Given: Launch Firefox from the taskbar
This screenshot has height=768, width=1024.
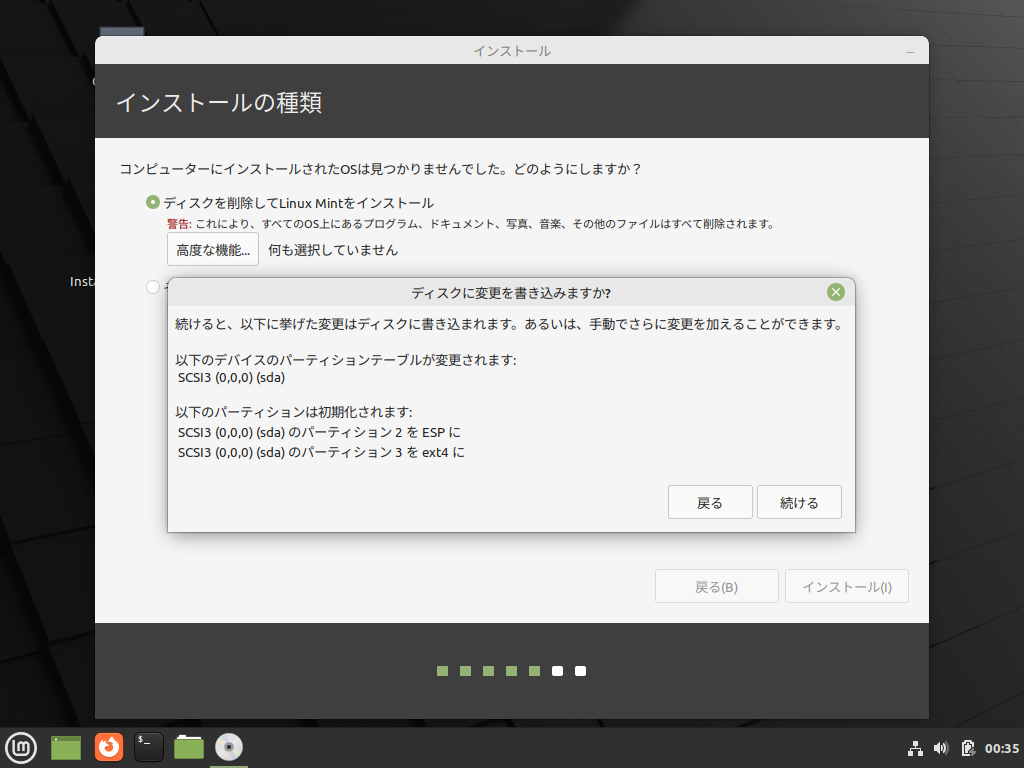Looking at the screenshot, I should 109,747.
